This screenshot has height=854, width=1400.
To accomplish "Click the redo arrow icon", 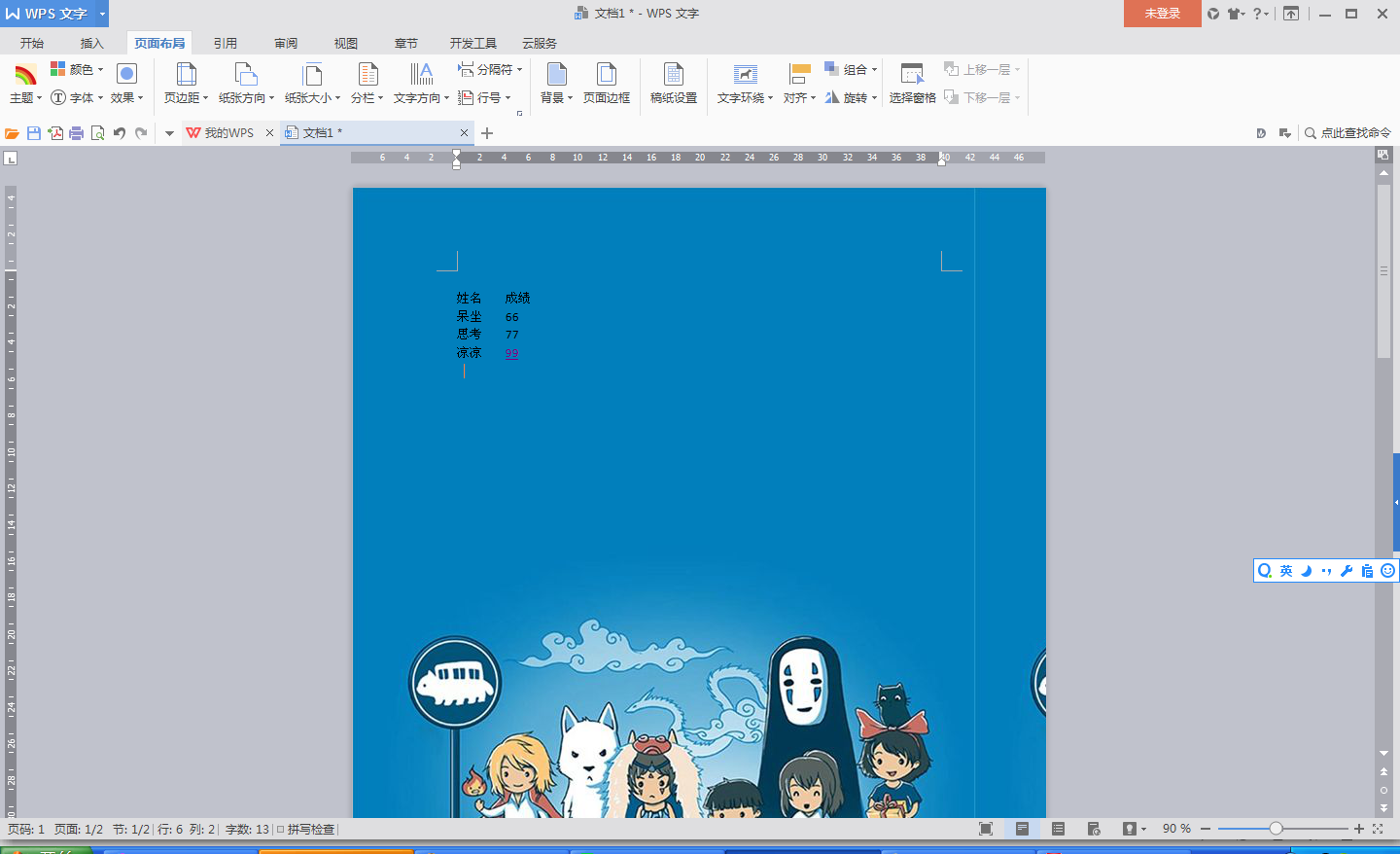I will coord(141,133).
